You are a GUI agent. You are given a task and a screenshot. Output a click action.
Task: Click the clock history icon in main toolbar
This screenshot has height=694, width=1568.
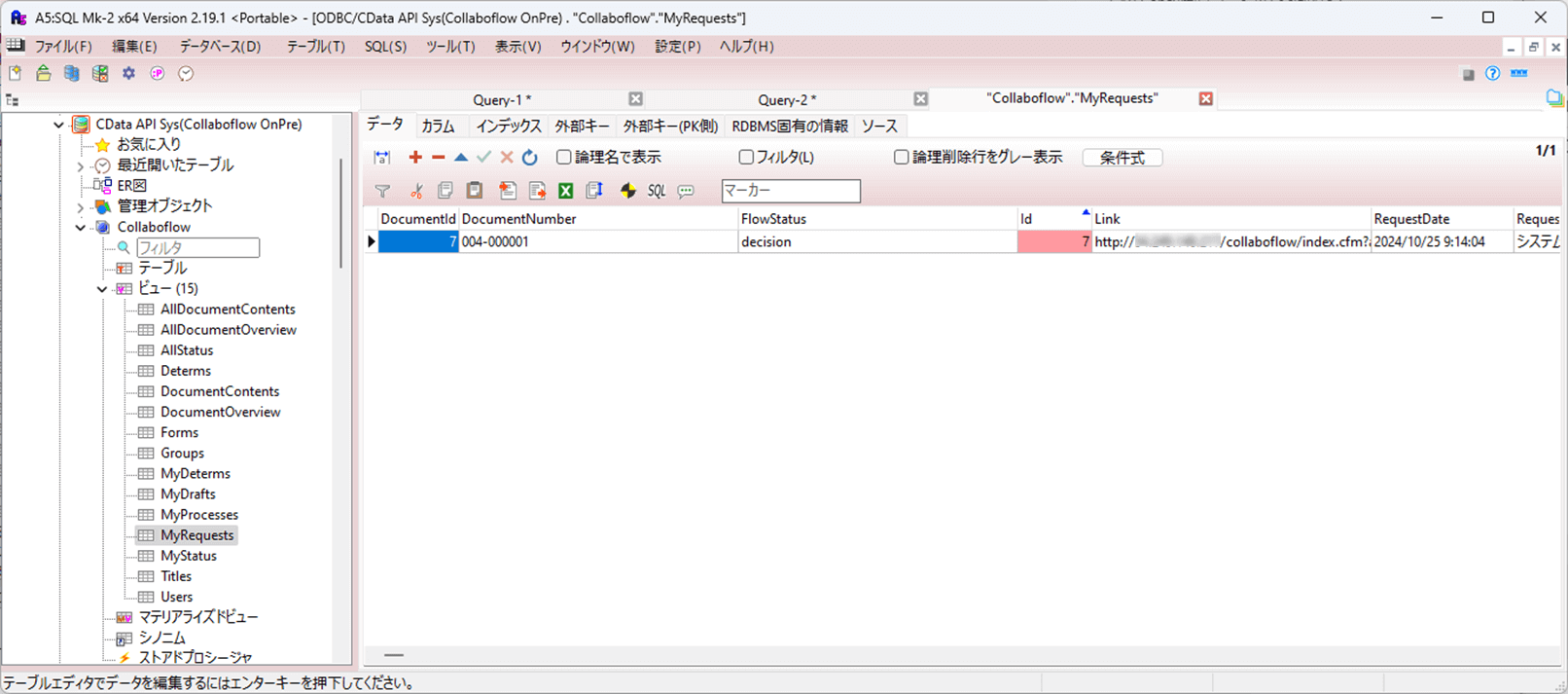point(186,73)
